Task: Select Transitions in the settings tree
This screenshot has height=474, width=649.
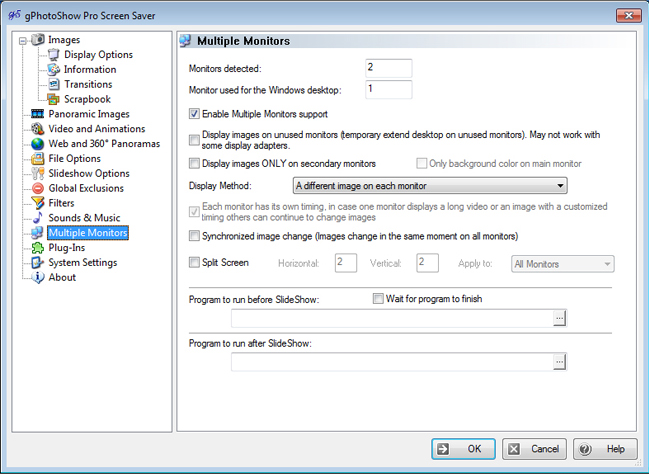Action: click(88, 84)
